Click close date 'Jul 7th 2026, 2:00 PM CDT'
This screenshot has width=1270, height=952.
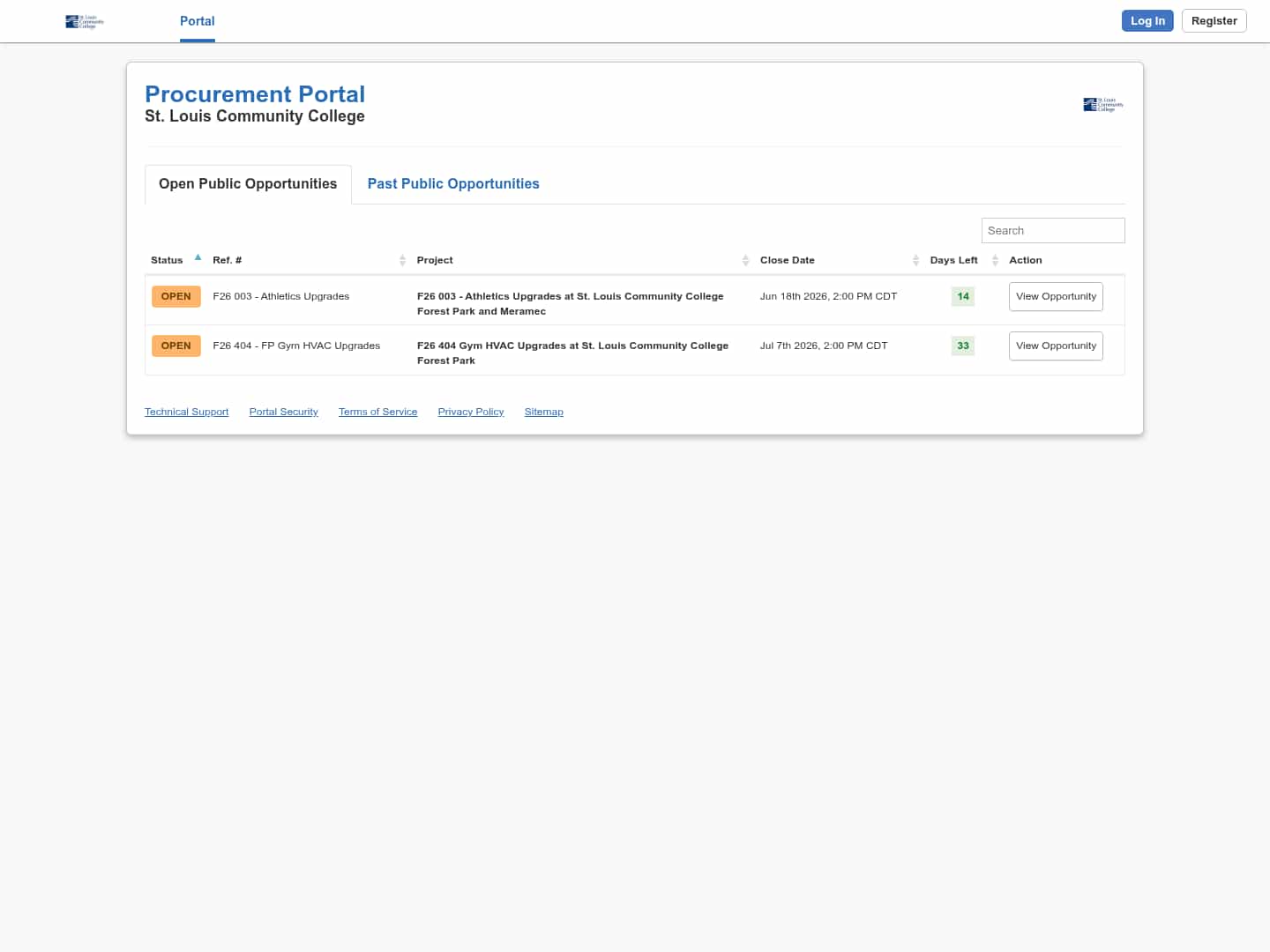pyautogui.click(x=824, y=346)
